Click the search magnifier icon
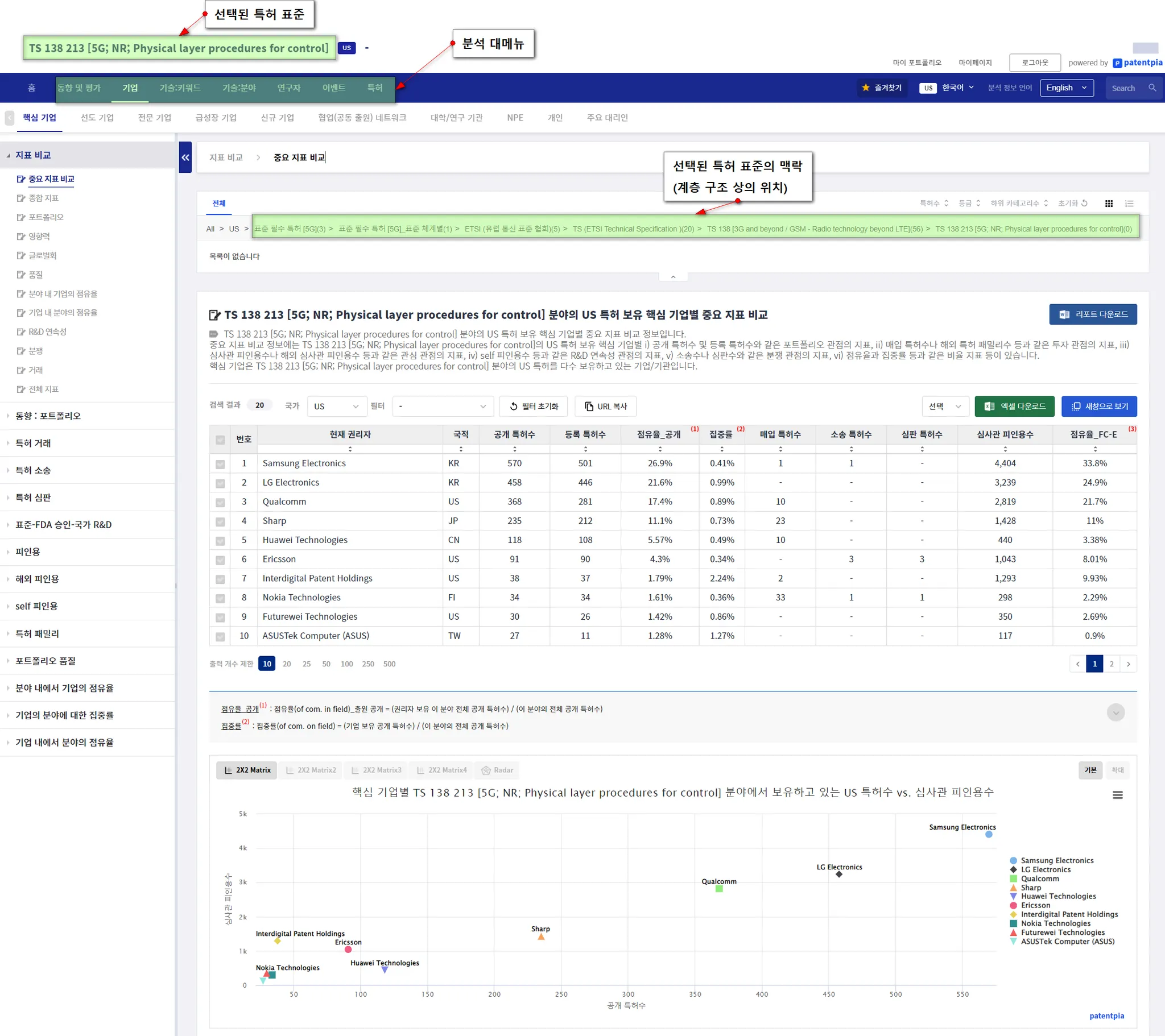Viewport: 1165px width, 1036px height. [1152, 88]
